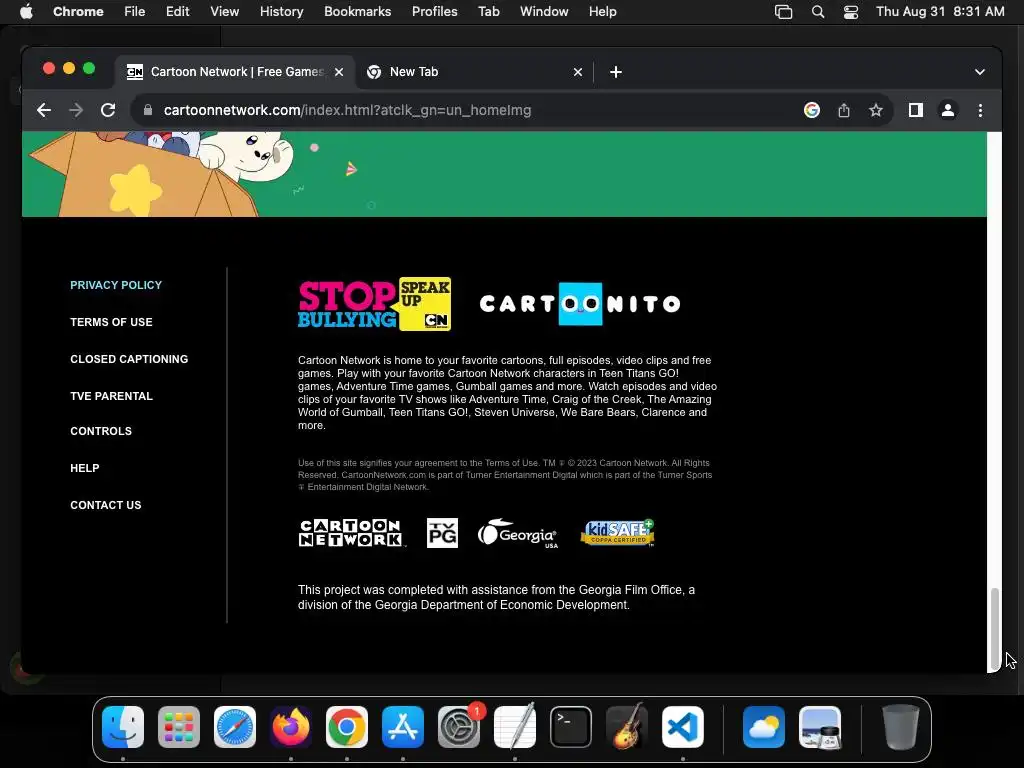This screenshot has width=1024, height=768.
Task: Open the Bookmarks menu
Action: (x=358, y=12)
